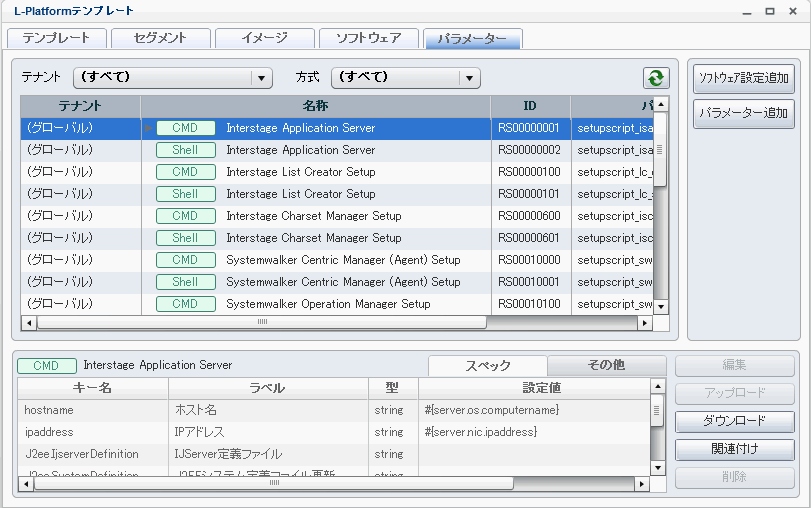Click value #{server.nic.ipaddress}
Screen dimensions: 811x508
tap(481, 432)
